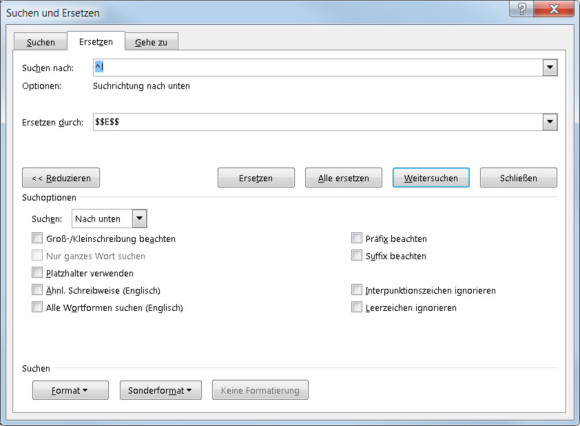This screenshot has width=580, height=426.
Task: Open the Sonderformat menu button
Action: click(x=161, y=390)
